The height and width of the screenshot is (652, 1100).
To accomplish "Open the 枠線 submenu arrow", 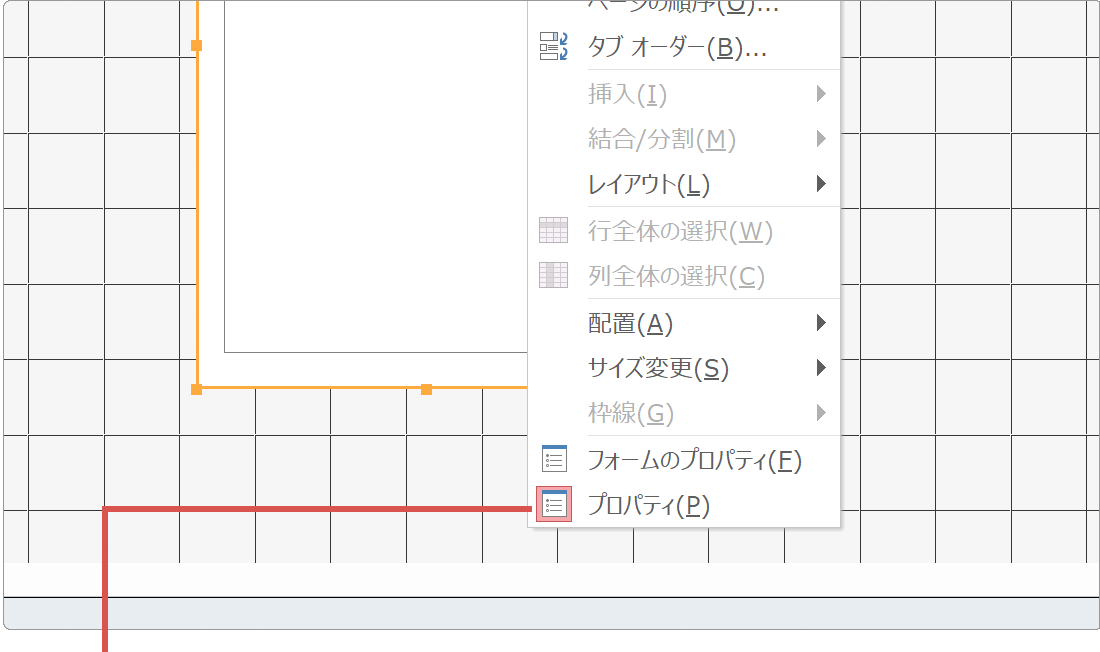I will (822, 412).
